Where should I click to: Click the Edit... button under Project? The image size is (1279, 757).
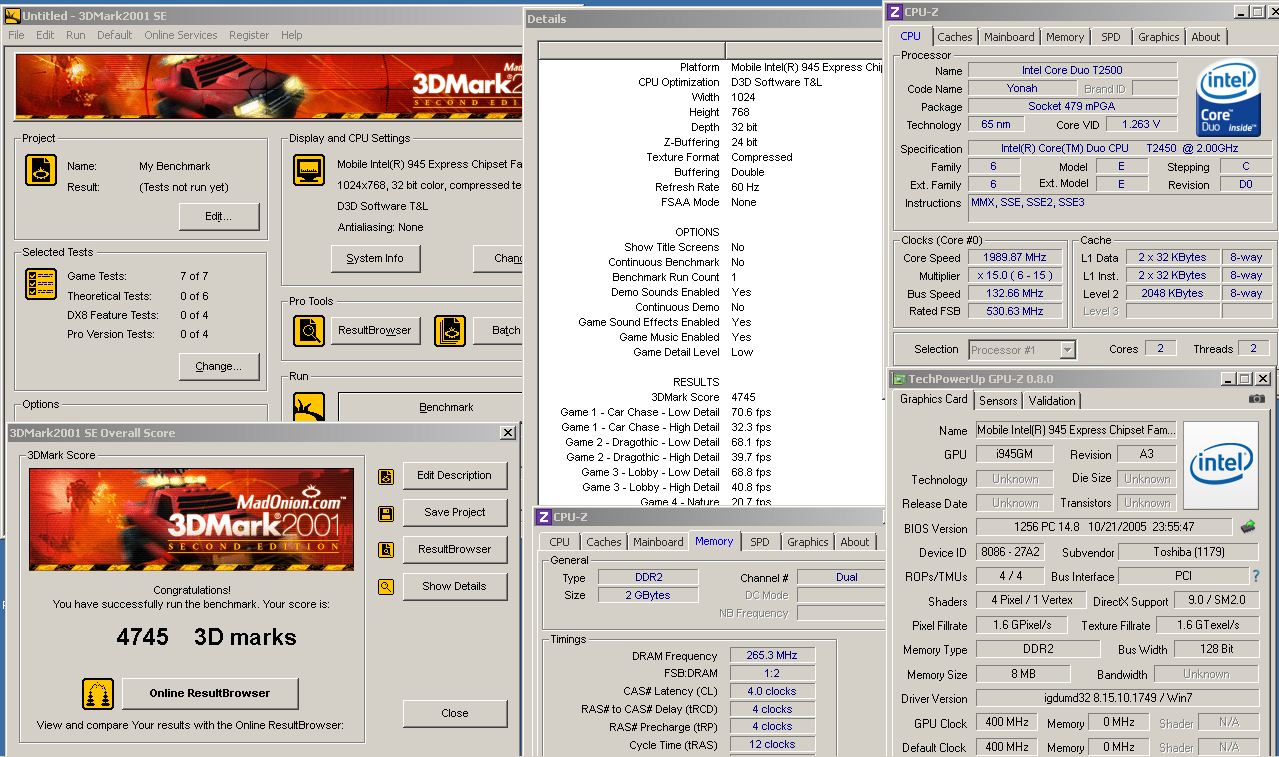(x=219, y=217)
